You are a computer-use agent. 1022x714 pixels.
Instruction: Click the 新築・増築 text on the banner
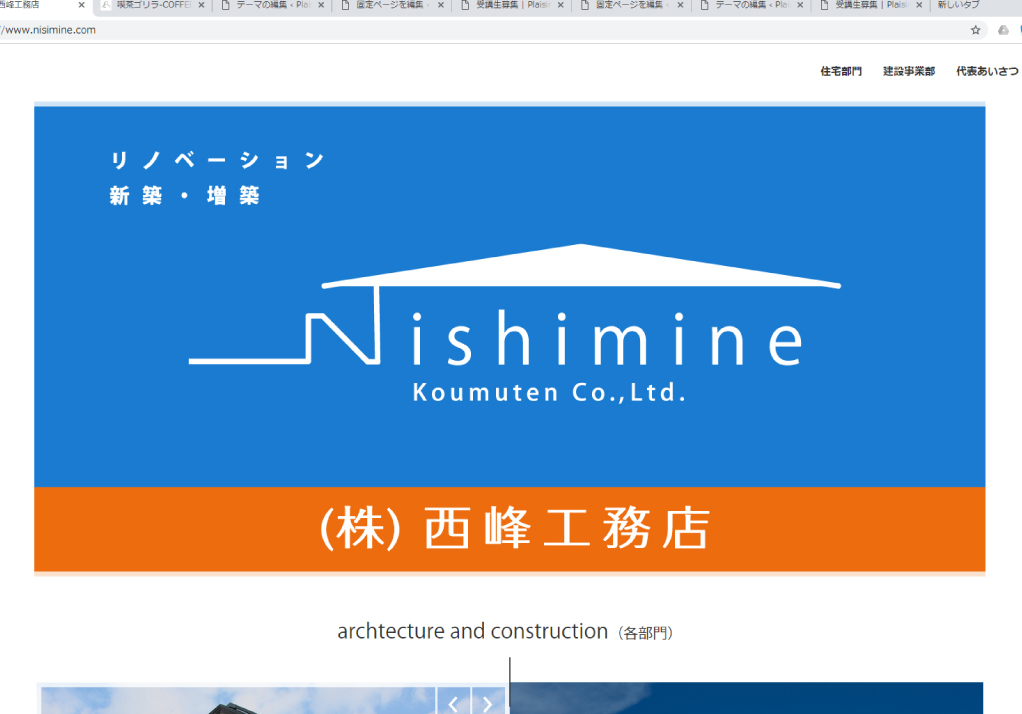tap(184, 195)
